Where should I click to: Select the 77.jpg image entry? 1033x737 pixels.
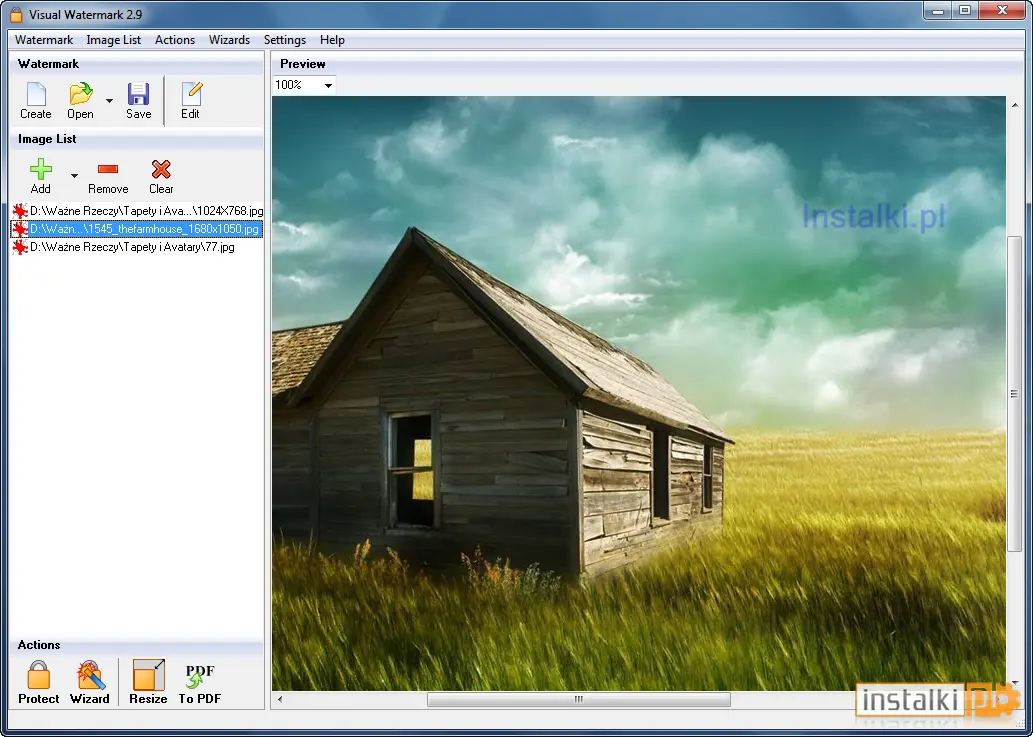(x=124, y=247)
